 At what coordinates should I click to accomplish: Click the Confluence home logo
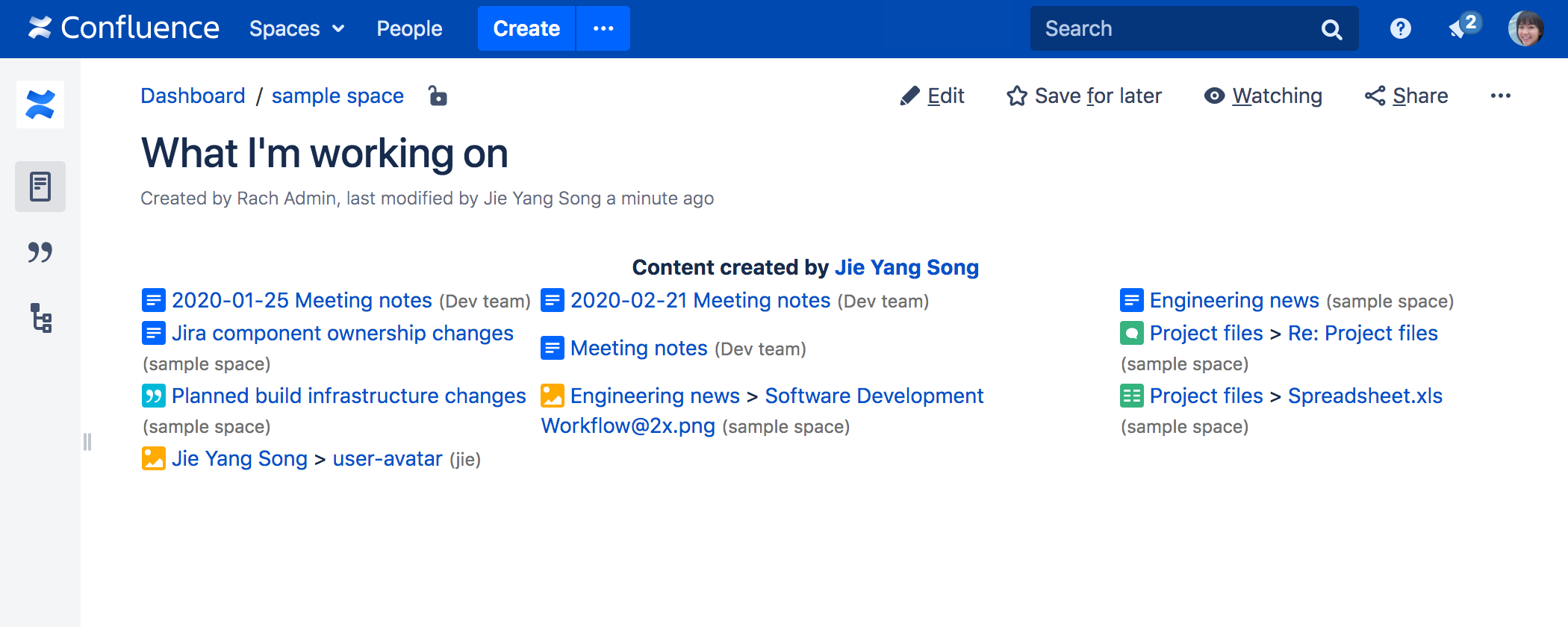[x=124, y=28]
